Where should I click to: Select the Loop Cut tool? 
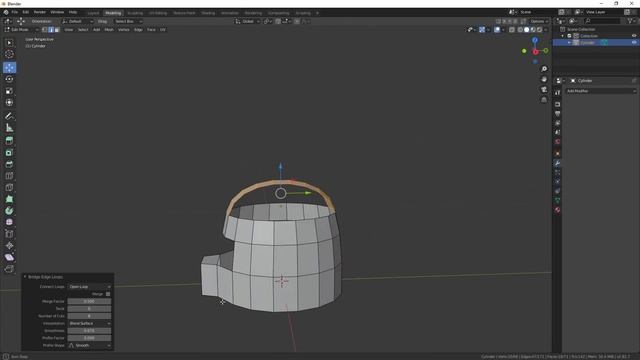pos(9,176)
